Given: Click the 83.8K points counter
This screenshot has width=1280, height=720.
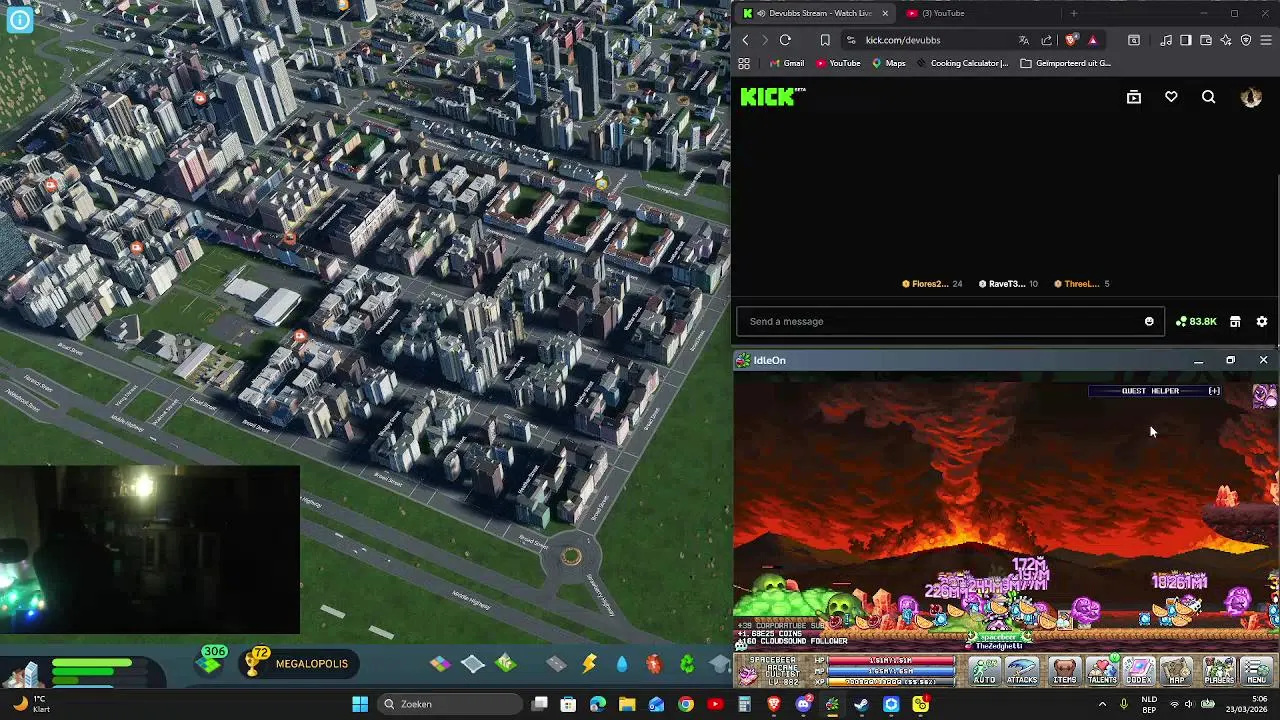Looking at the screenshot, I should click(x=1196, y=321).
